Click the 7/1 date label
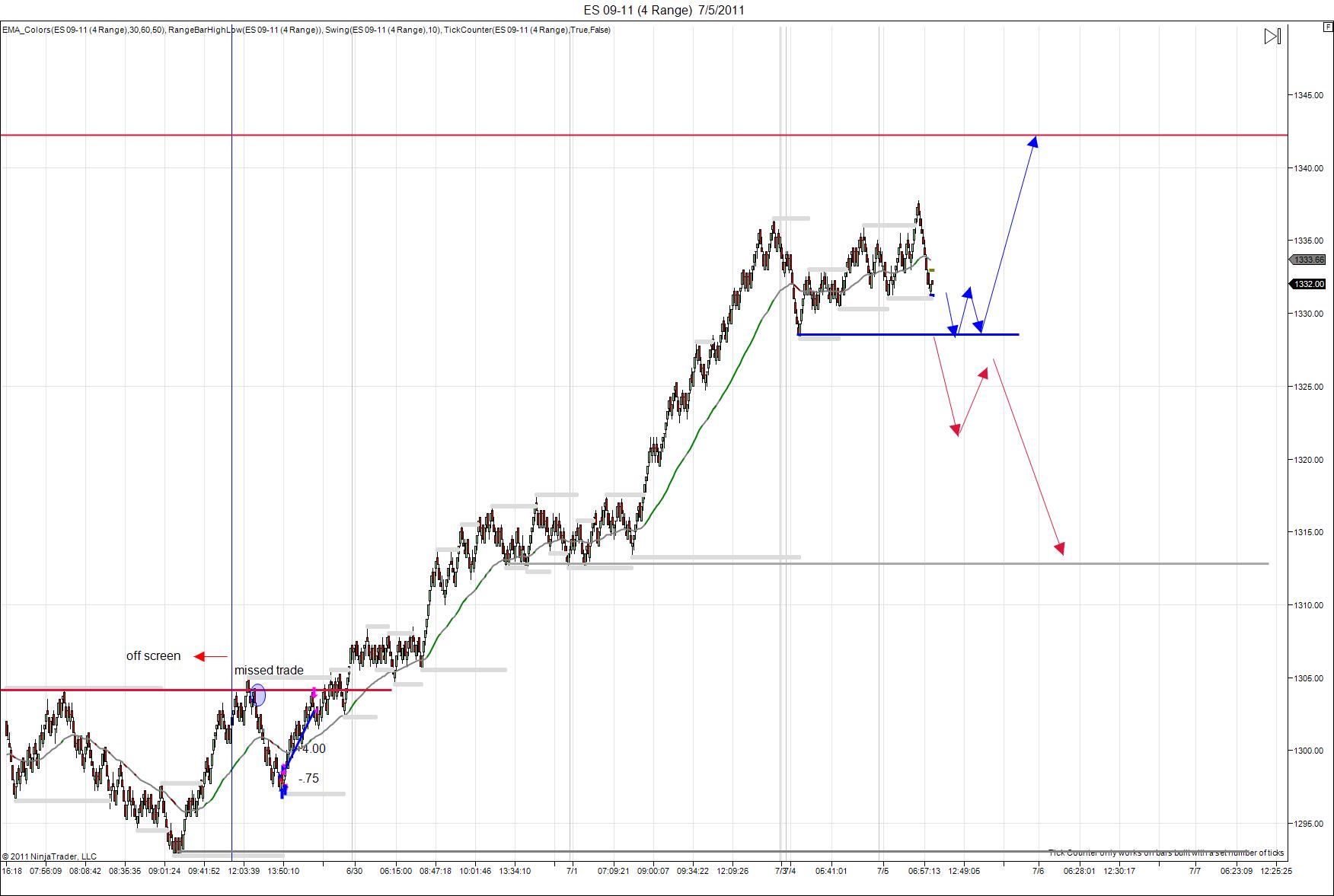The width and height of the screenshot is (1334, 896). (x=573, y=871)
